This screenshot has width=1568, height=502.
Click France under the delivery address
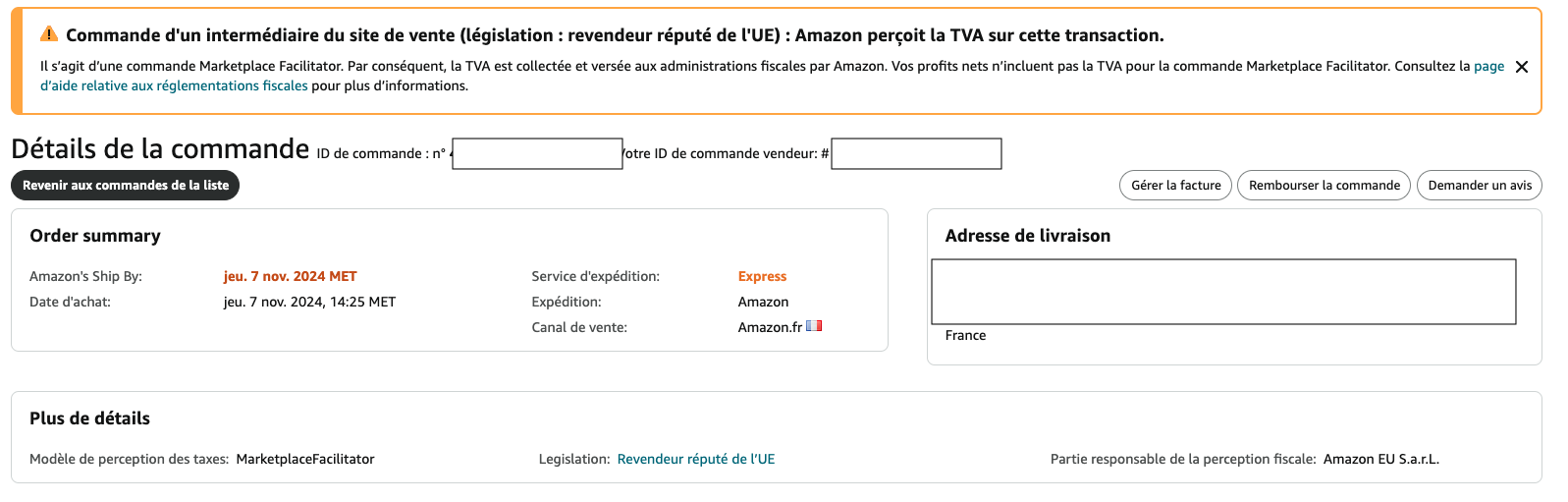pos(965,335)
